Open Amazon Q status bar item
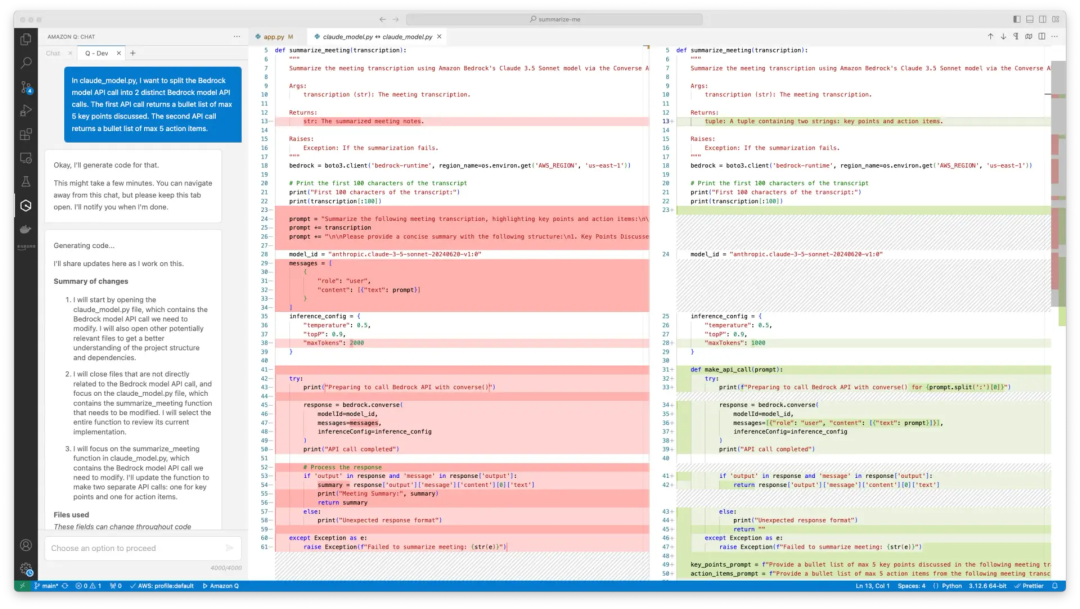The height and width of the screenshot is (609, 1080). (220, 586)
